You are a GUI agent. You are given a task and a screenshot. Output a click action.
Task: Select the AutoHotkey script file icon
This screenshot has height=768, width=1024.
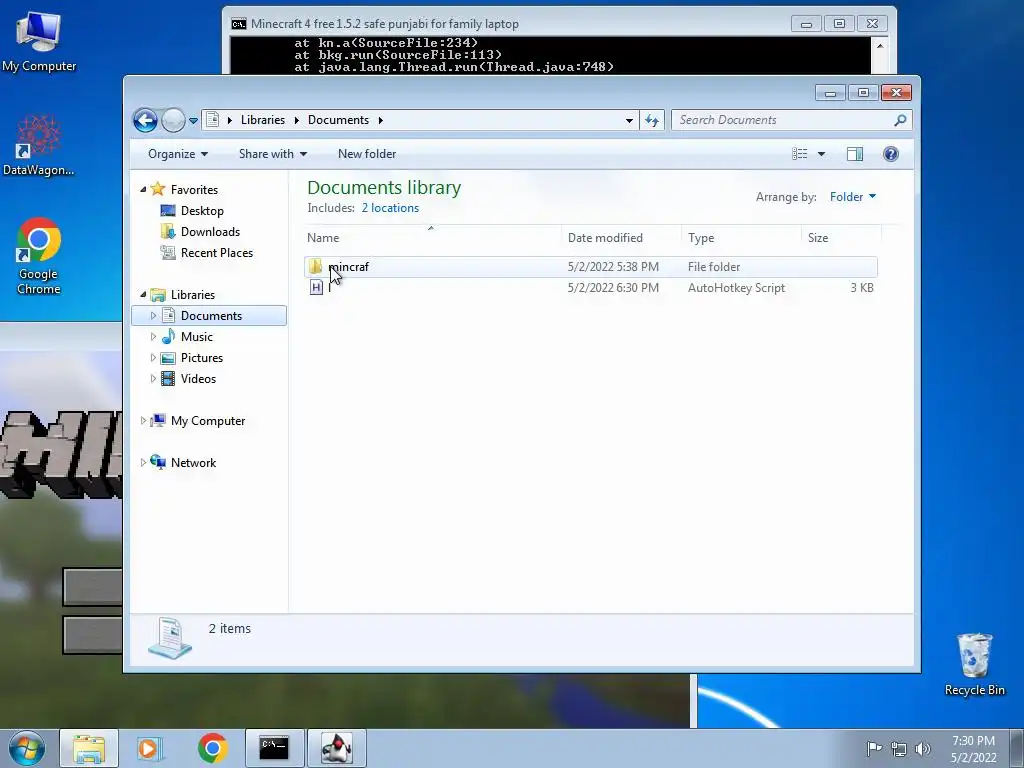point(316,287)
